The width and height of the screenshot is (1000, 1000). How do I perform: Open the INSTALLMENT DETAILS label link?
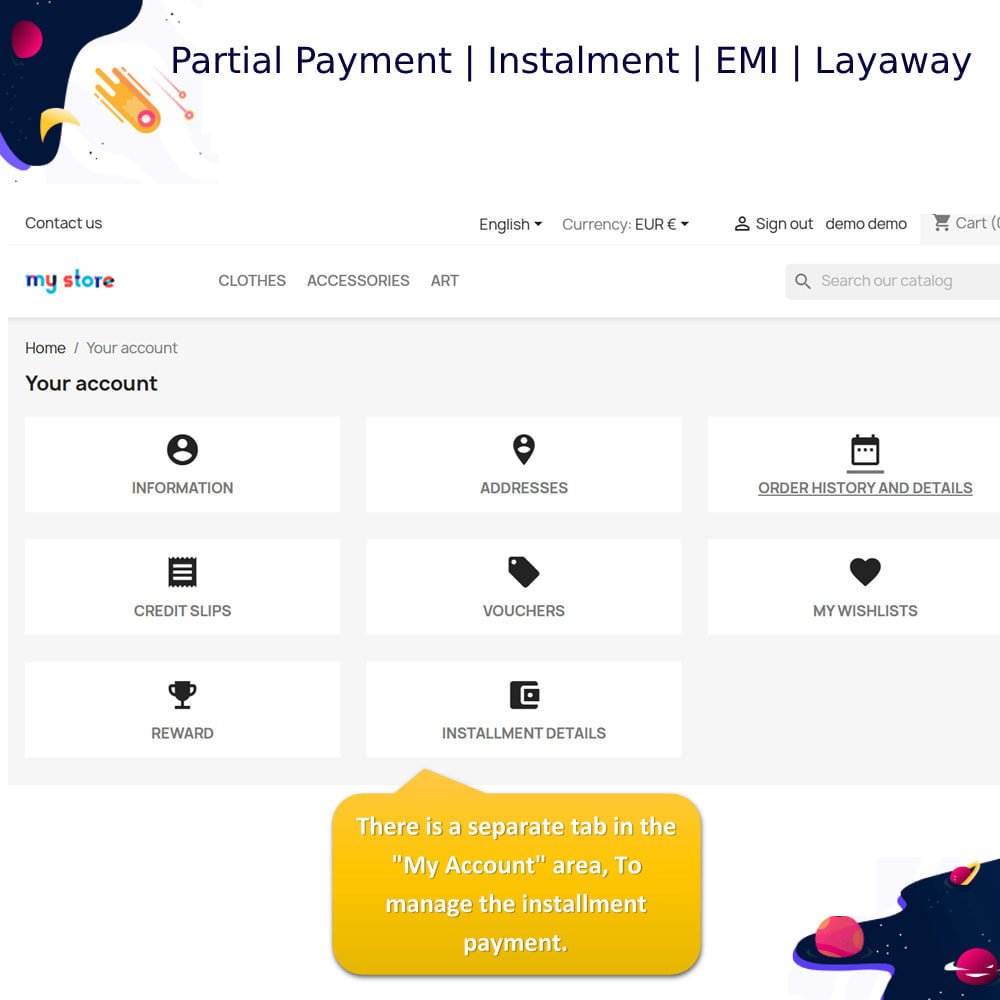(524, 733)
